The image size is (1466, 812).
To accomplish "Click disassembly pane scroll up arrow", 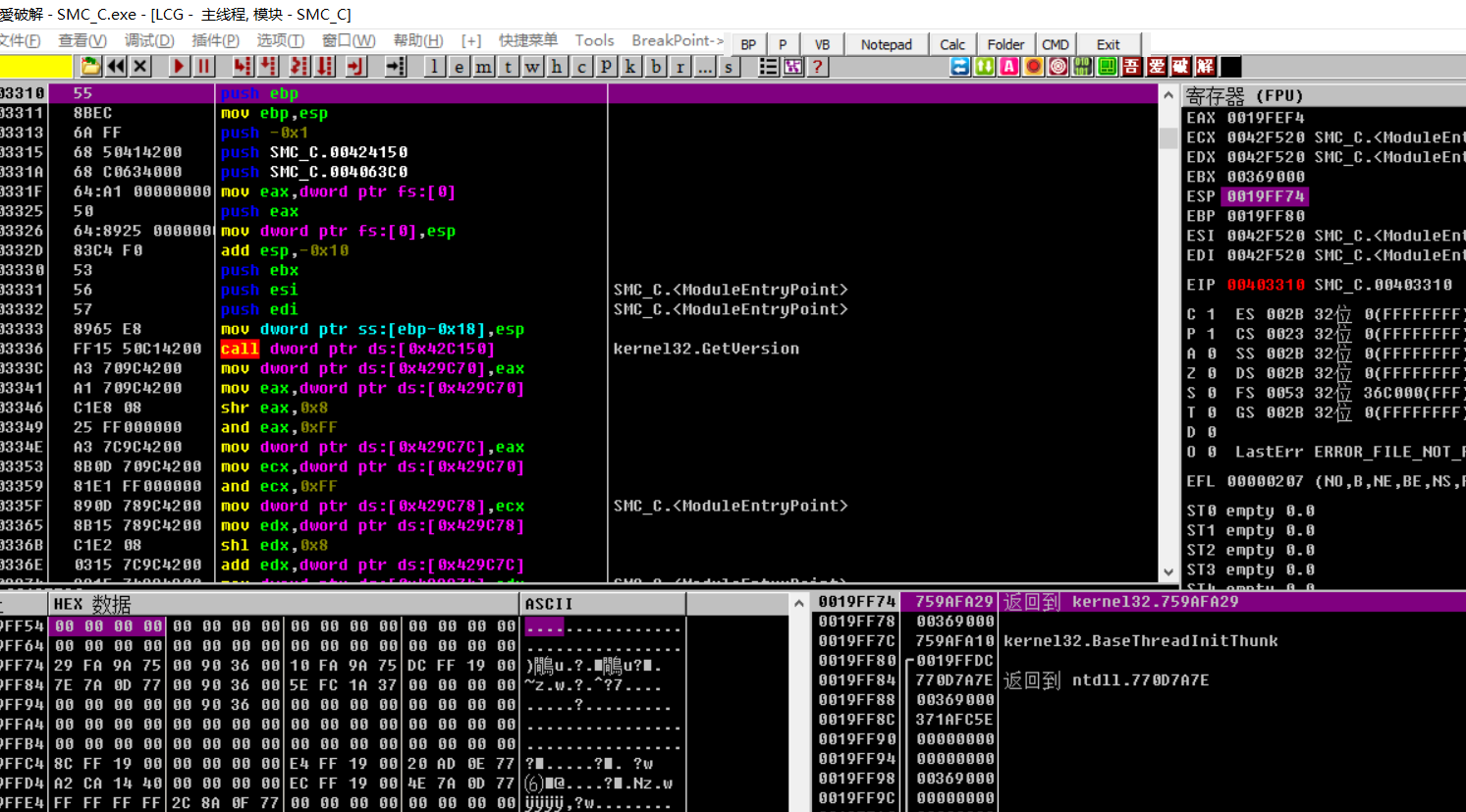I will (x=1168, y=95).
